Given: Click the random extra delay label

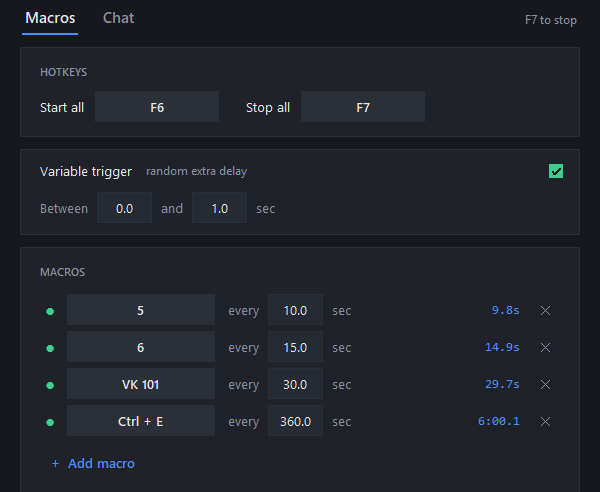Looking at the screenshot, I should [197, 171].
